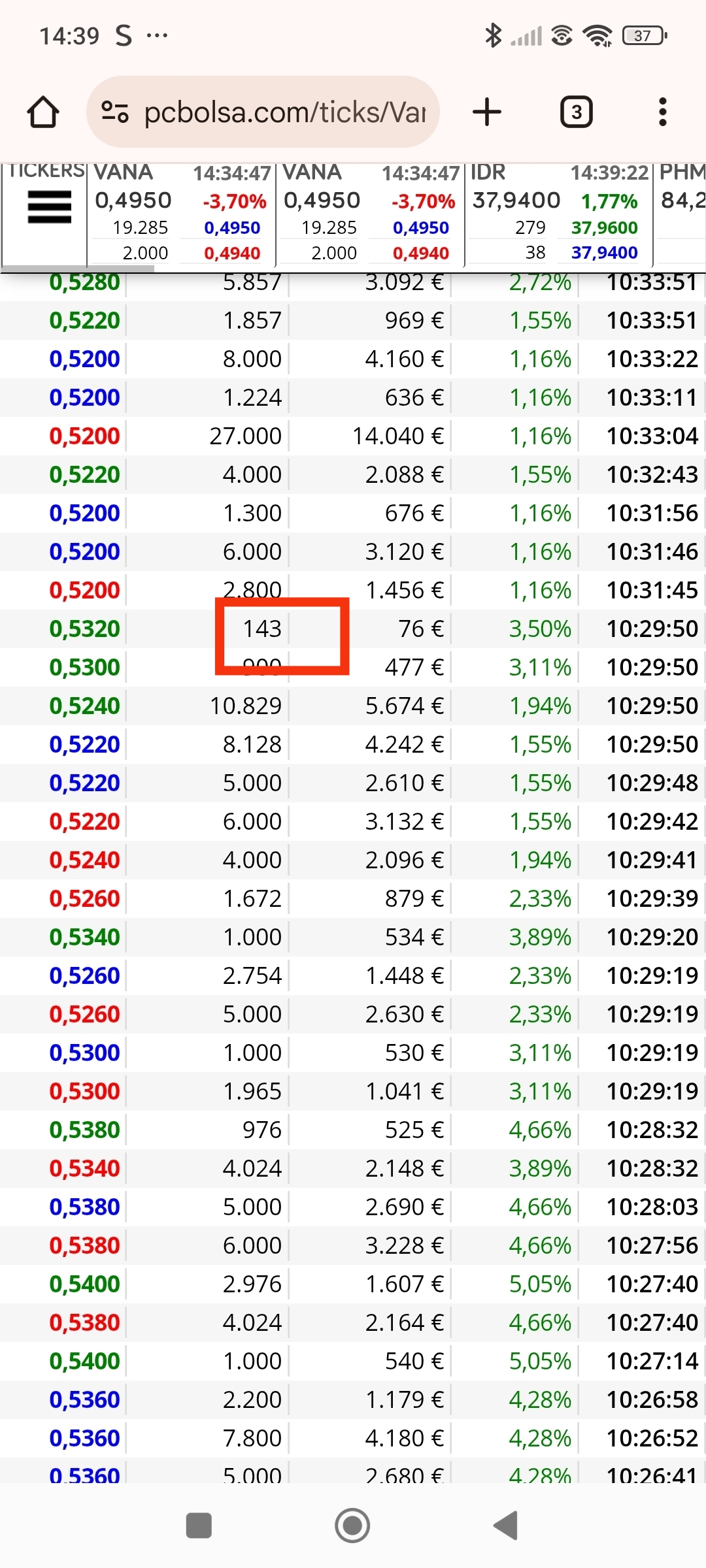Click volume 1.672 cell
This screenshot has width=706, height=1568.
pos(252,898)
